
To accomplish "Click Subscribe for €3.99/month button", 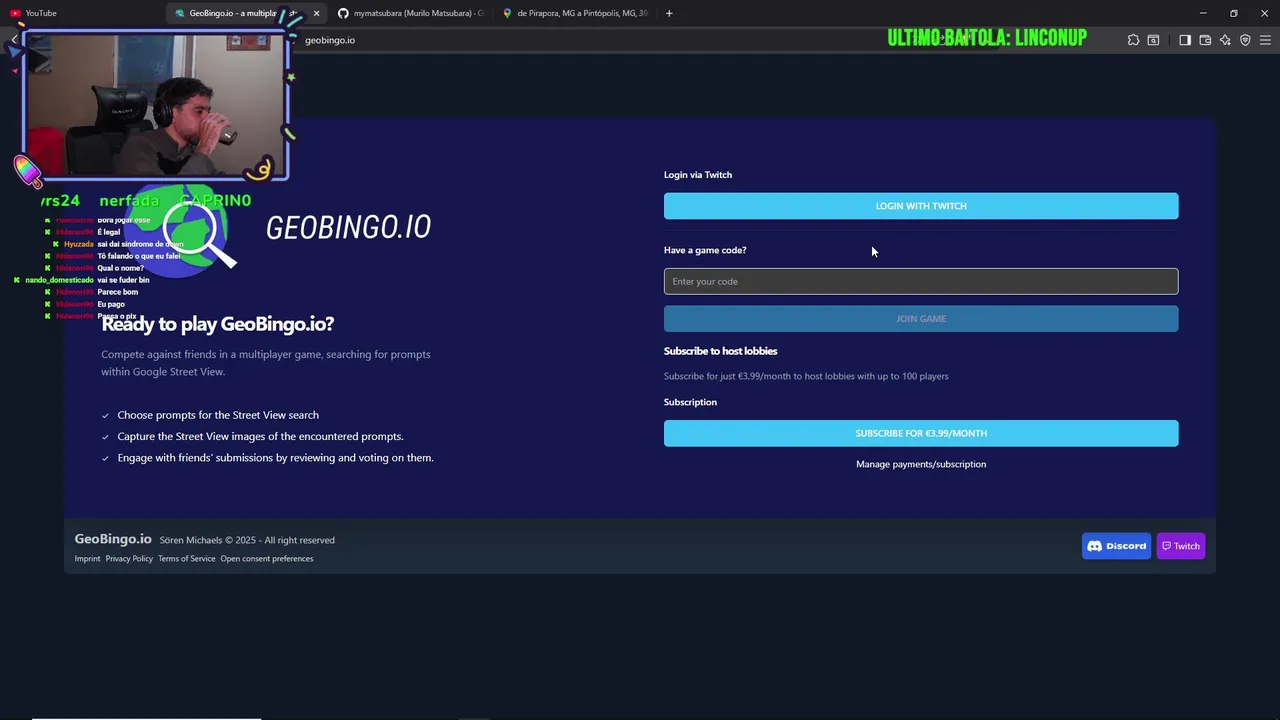I will tap(921, 433).
